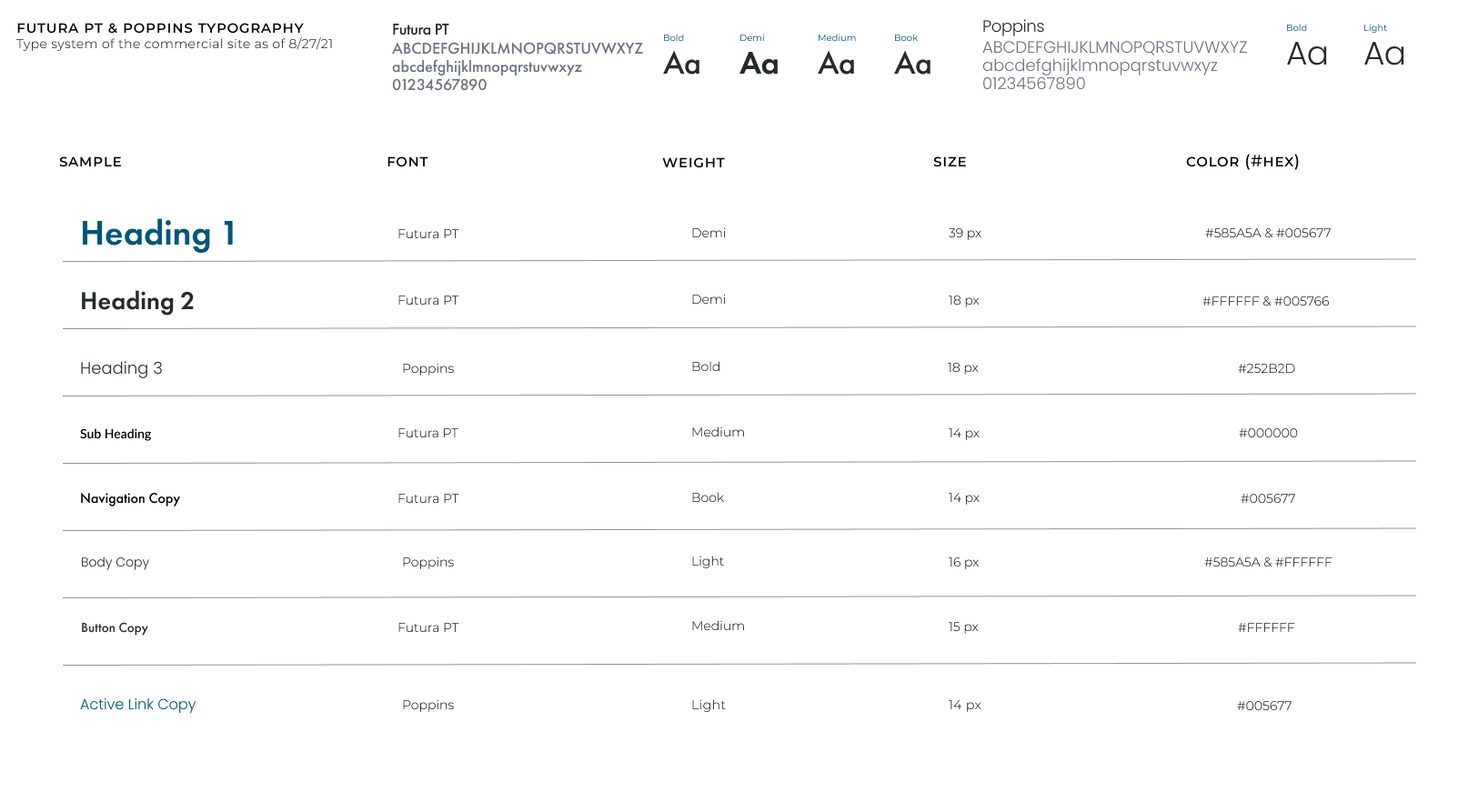Image resolution: width=1458 pixels, height=812 pixels.
Task: Click the Active Link Copy sample text
Action: point(138,705)
